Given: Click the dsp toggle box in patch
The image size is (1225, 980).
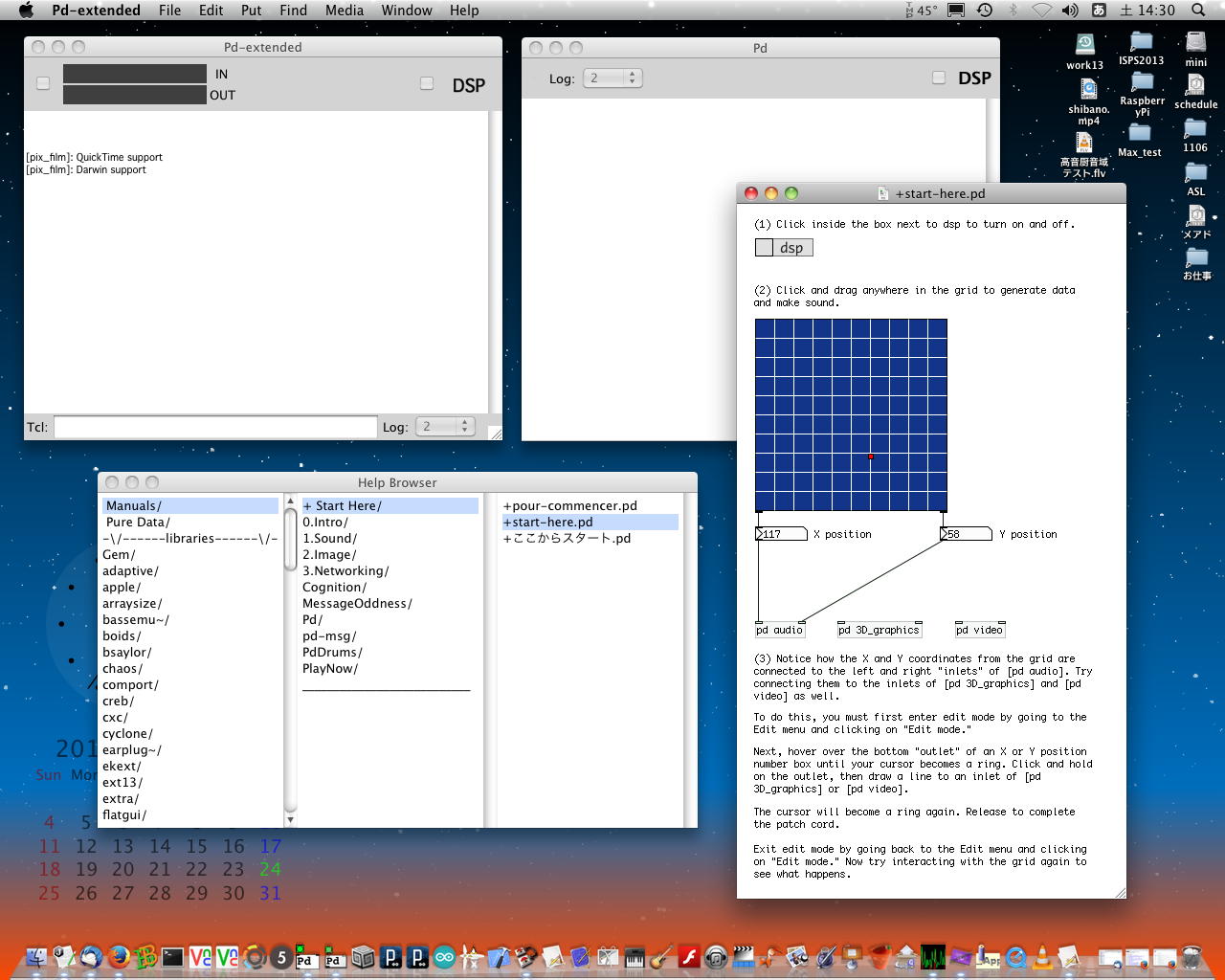Looking at the screenshot, I should pyautogui.click(x=764, y=248).
